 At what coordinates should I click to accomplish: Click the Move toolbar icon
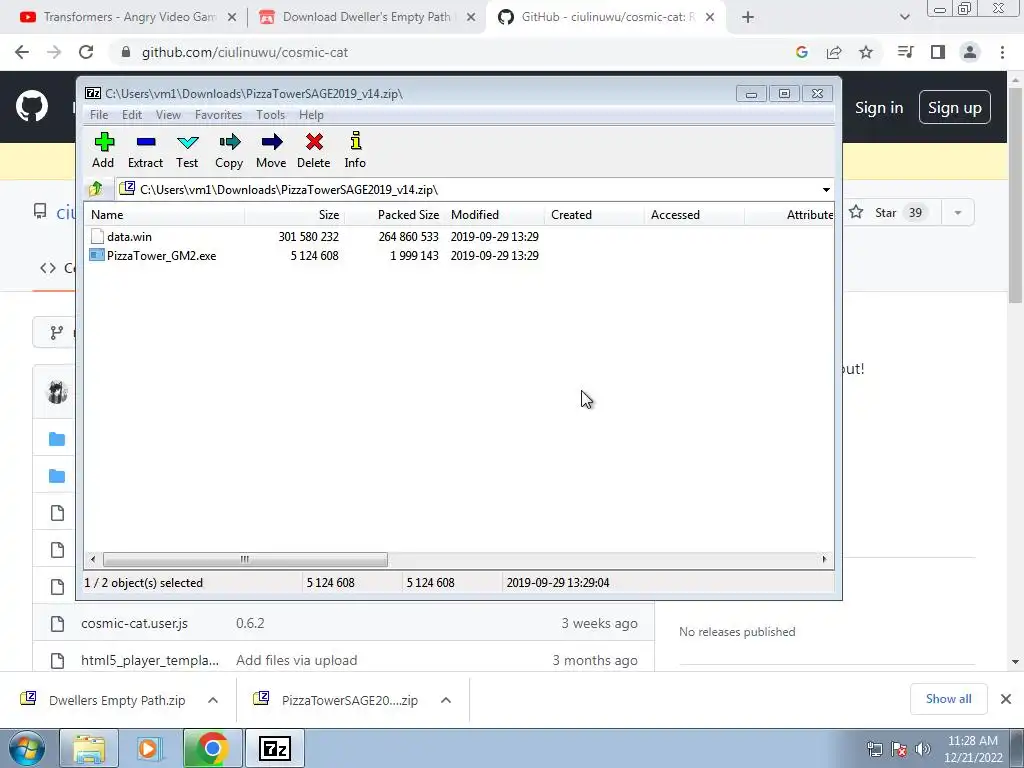point(271,150)
